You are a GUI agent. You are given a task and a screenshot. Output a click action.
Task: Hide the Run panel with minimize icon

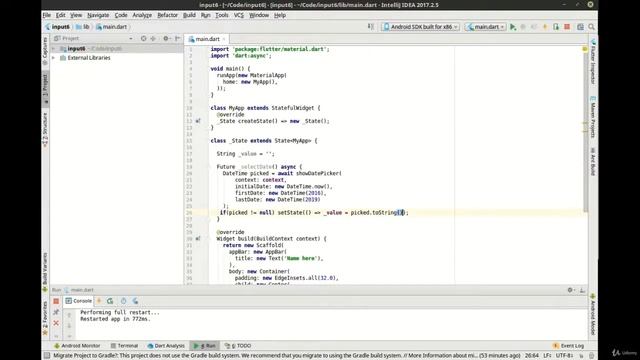click(582, 290)
